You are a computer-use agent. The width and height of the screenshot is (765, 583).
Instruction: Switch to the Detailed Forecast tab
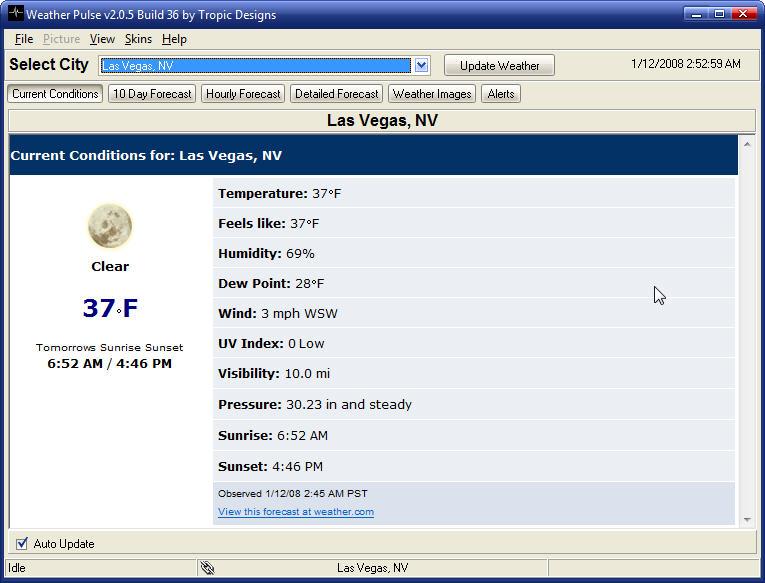(x=337, y=94)
